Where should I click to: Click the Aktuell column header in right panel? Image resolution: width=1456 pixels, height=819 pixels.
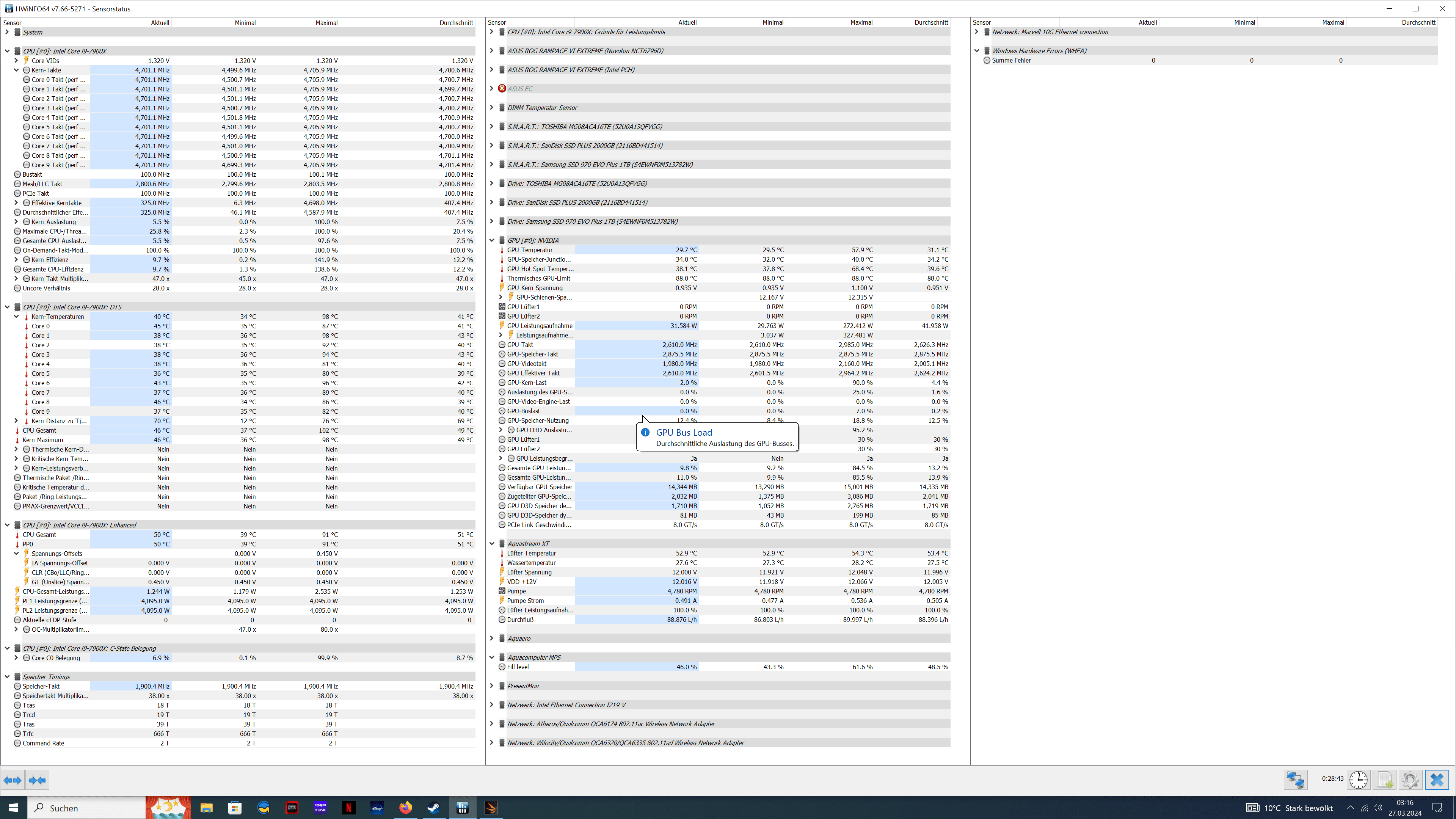[x=1109, y=23]
